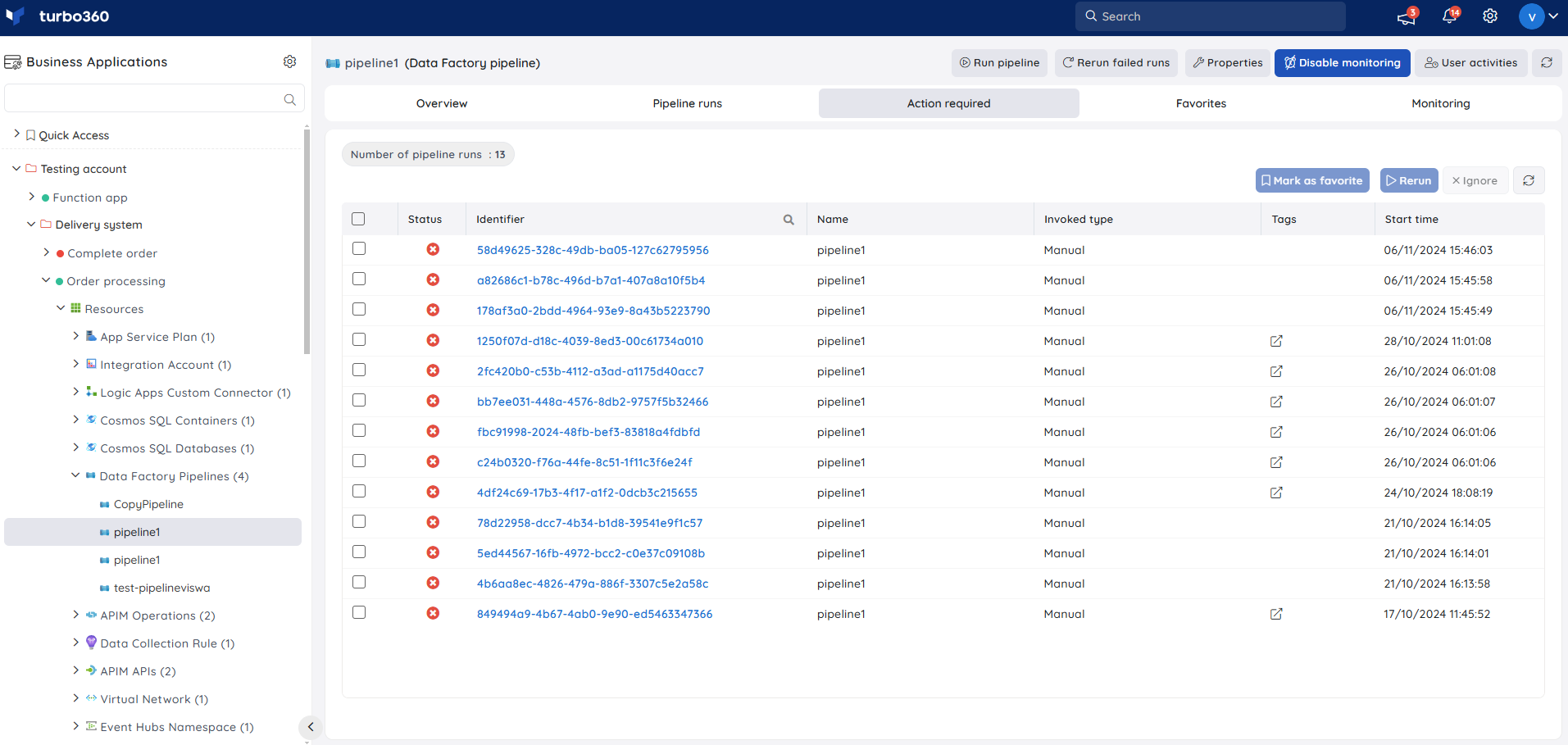Switch to the Pipeline runs tab
The image size is (1568, 745).
pos(688,103)
